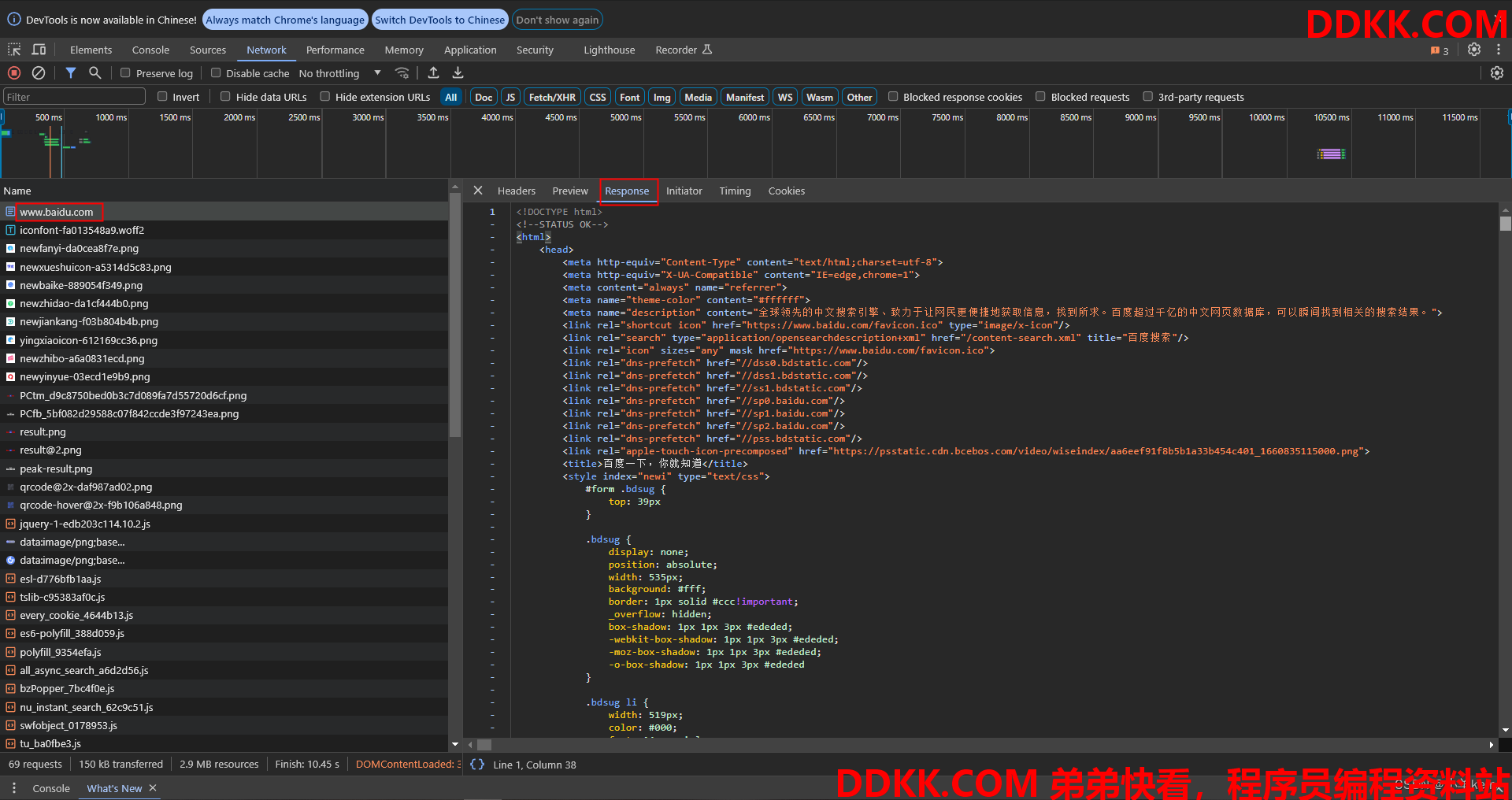1512x800 pixels.
Task: Check Hide data URLs
Action: [x=225, y=96]
